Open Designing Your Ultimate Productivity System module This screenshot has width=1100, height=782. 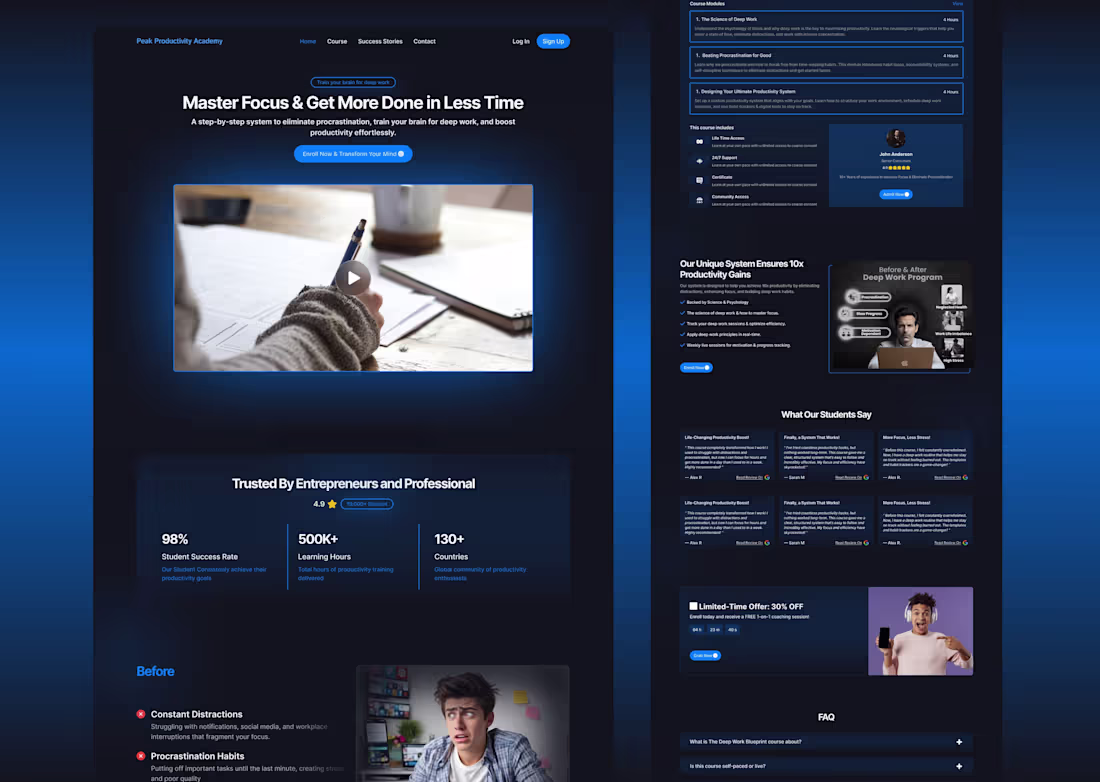(826, 99)
